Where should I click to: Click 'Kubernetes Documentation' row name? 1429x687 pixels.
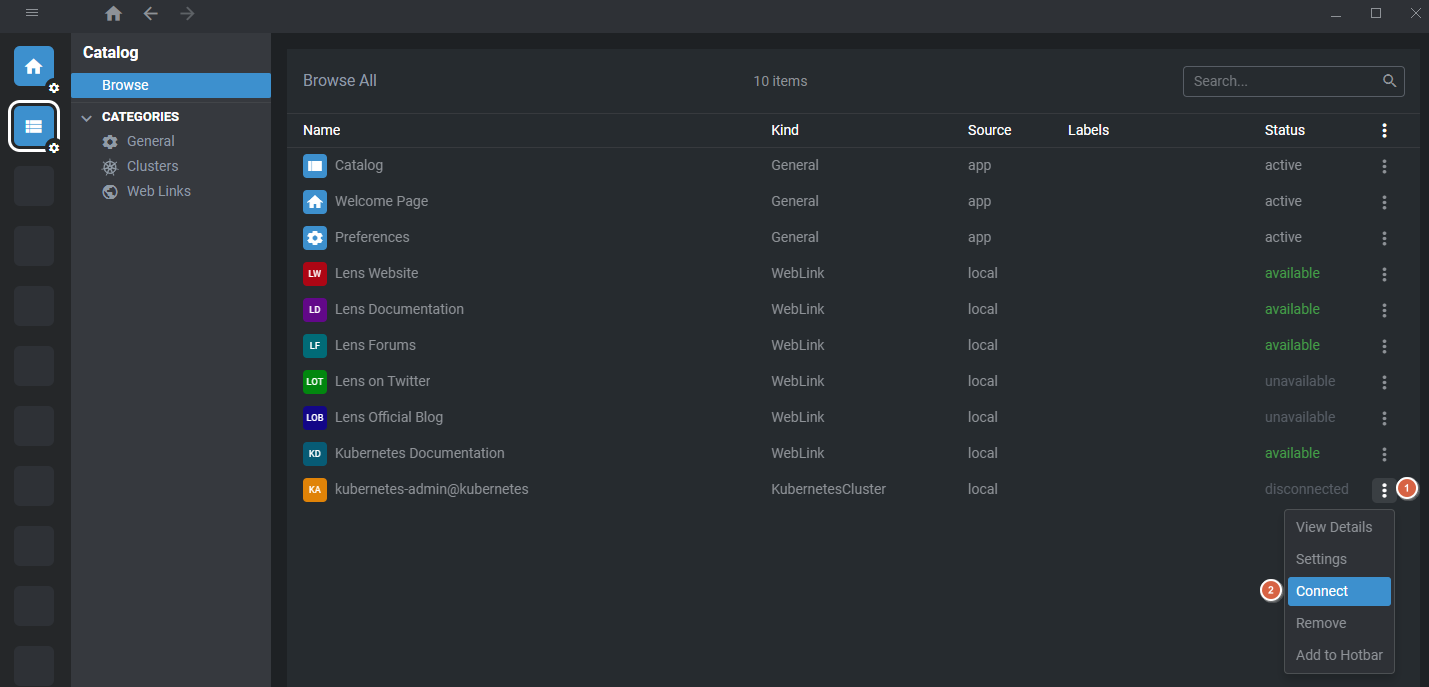420,453
